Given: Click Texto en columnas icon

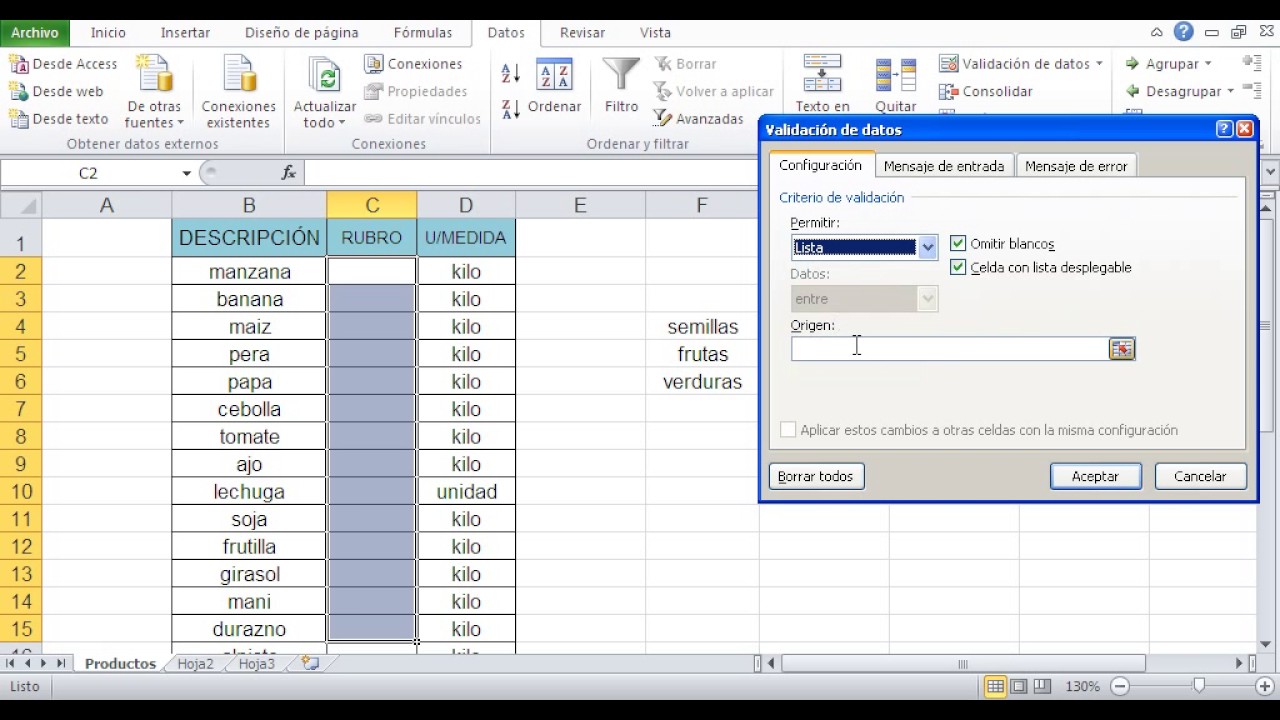Looking at the screenshot, I should coord(822,75).
